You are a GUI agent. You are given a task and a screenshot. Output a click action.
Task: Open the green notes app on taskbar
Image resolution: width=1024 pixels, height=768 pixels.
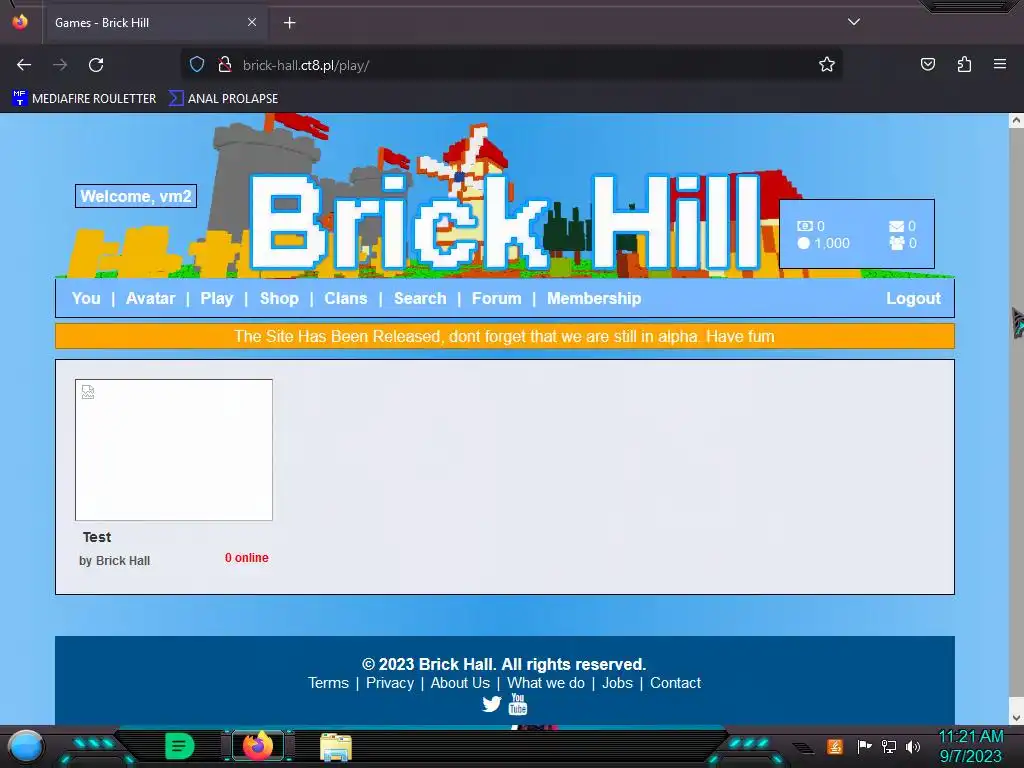tap(180, 746)
